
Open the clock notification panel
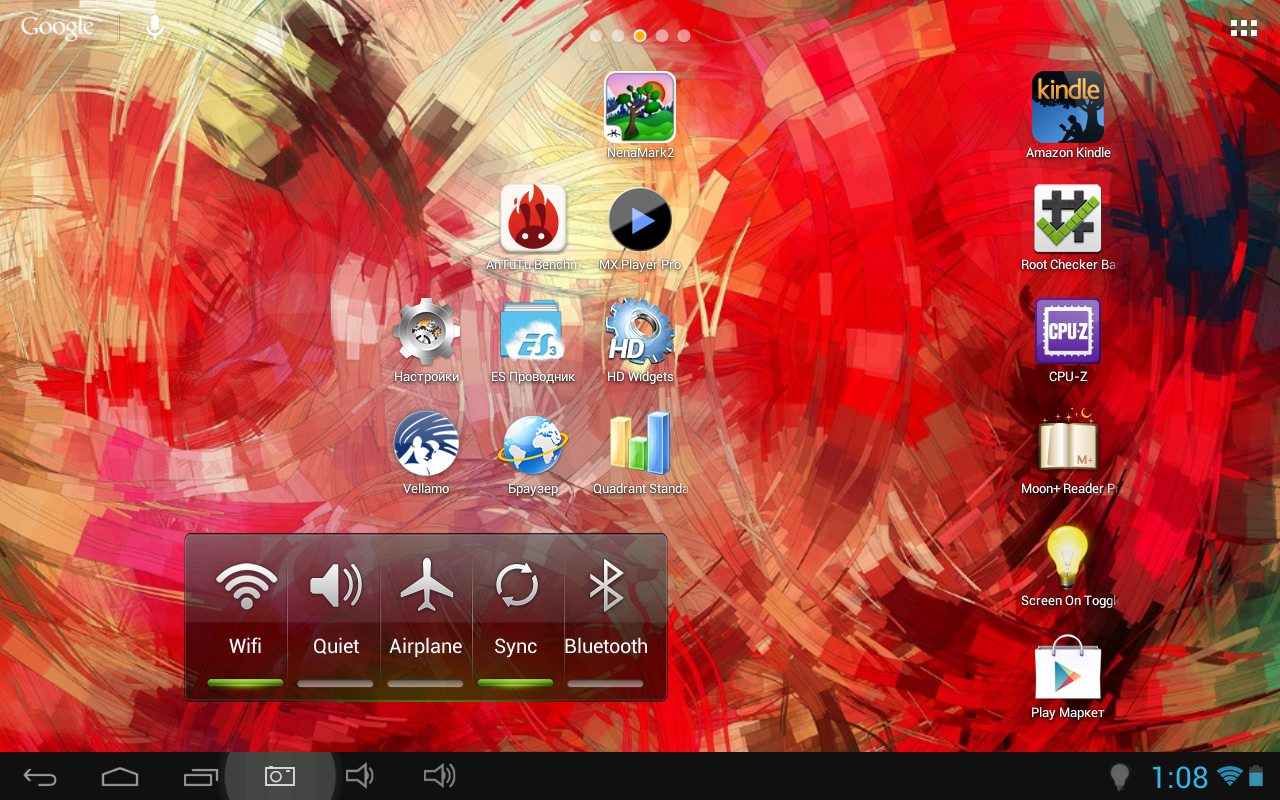click(x=1179, y=777)
